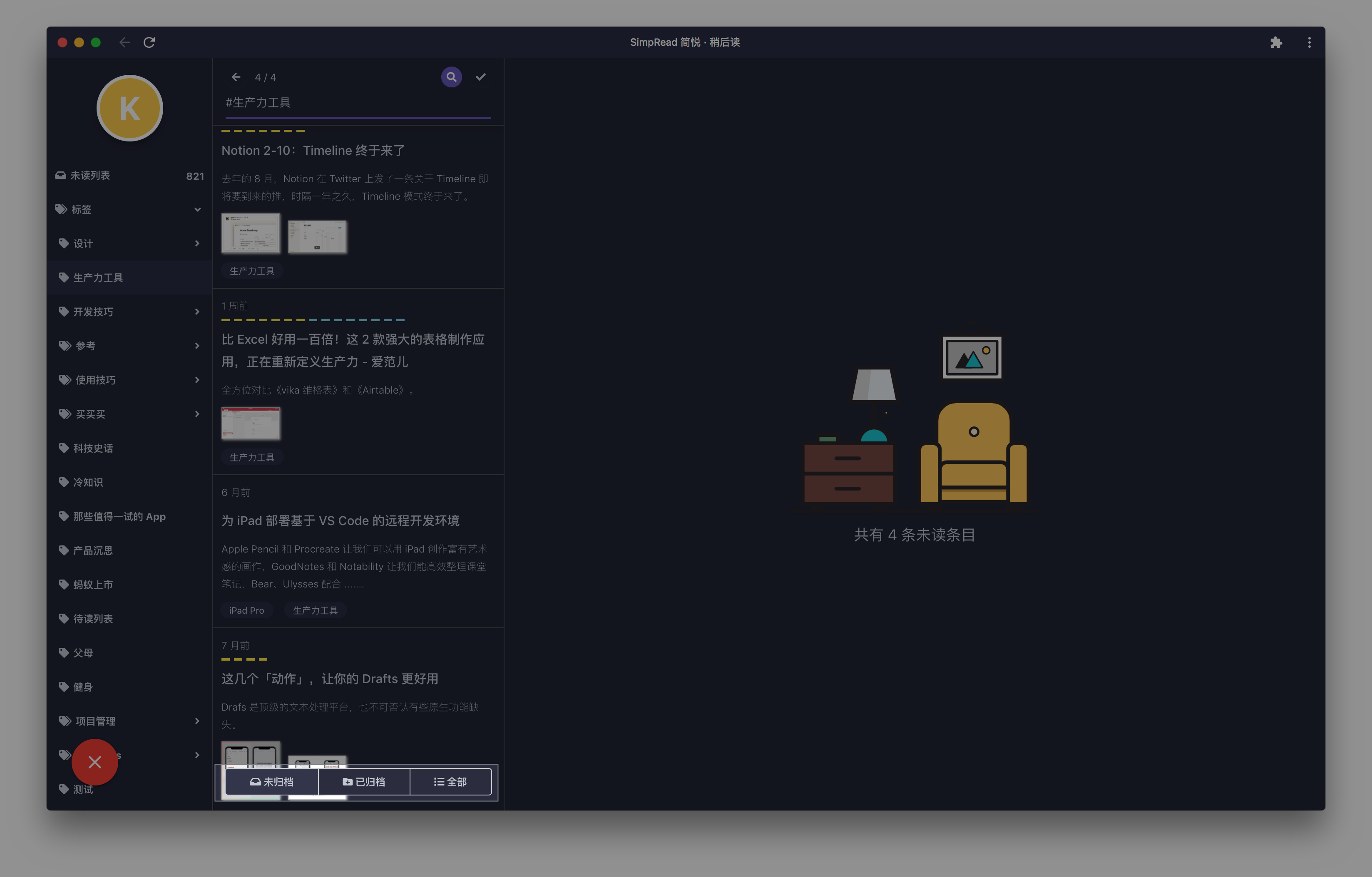Open the 未读列表 inbox
Viewport: 1372px width, 877px height.
[130, 176]
